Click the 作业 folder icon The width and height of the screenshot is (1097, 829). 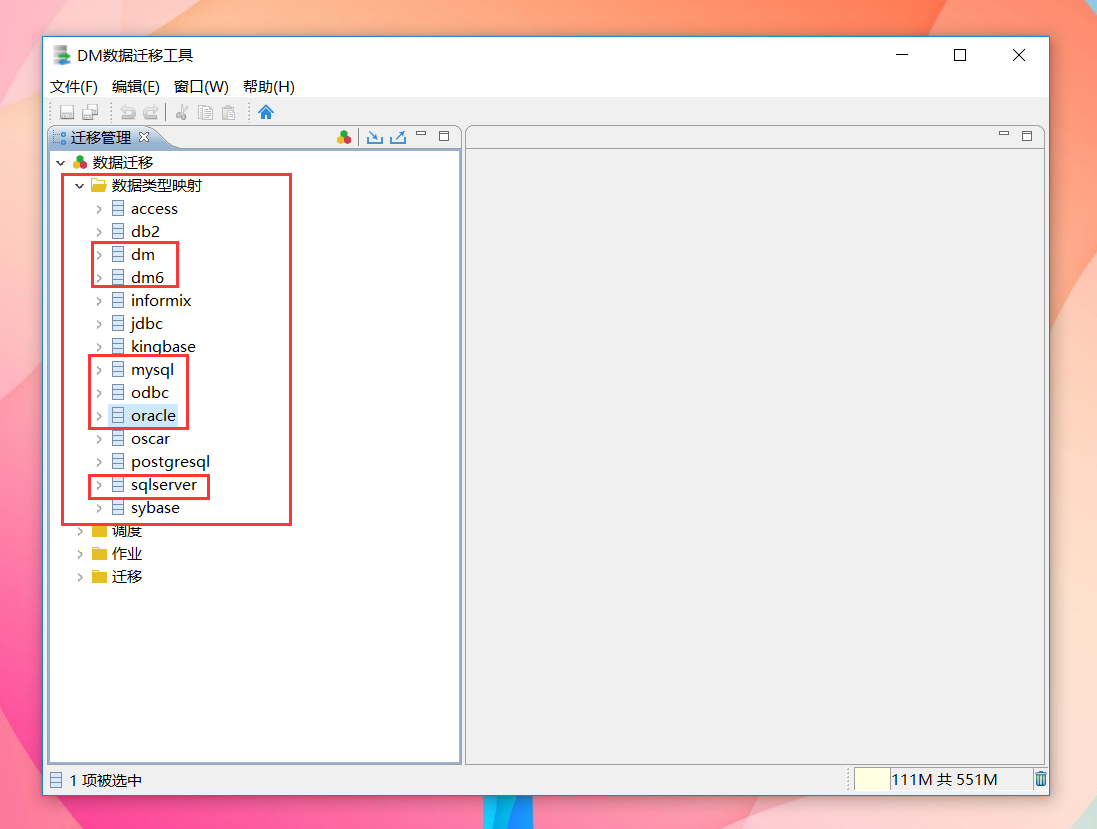[99, 554]
